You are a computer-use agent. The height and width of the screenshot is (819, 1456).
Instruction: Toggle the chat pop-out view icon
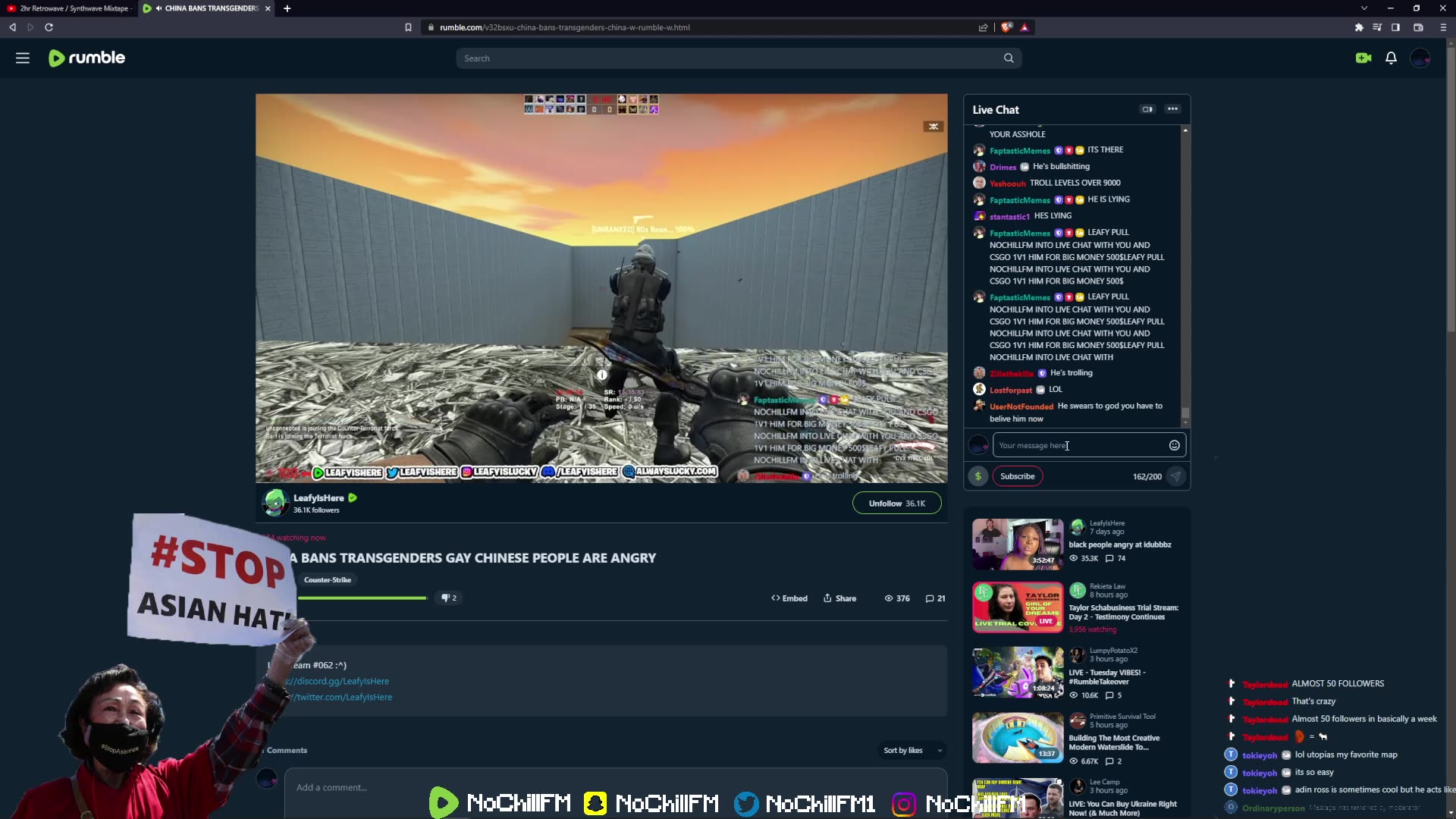[x=1147, y=109]
